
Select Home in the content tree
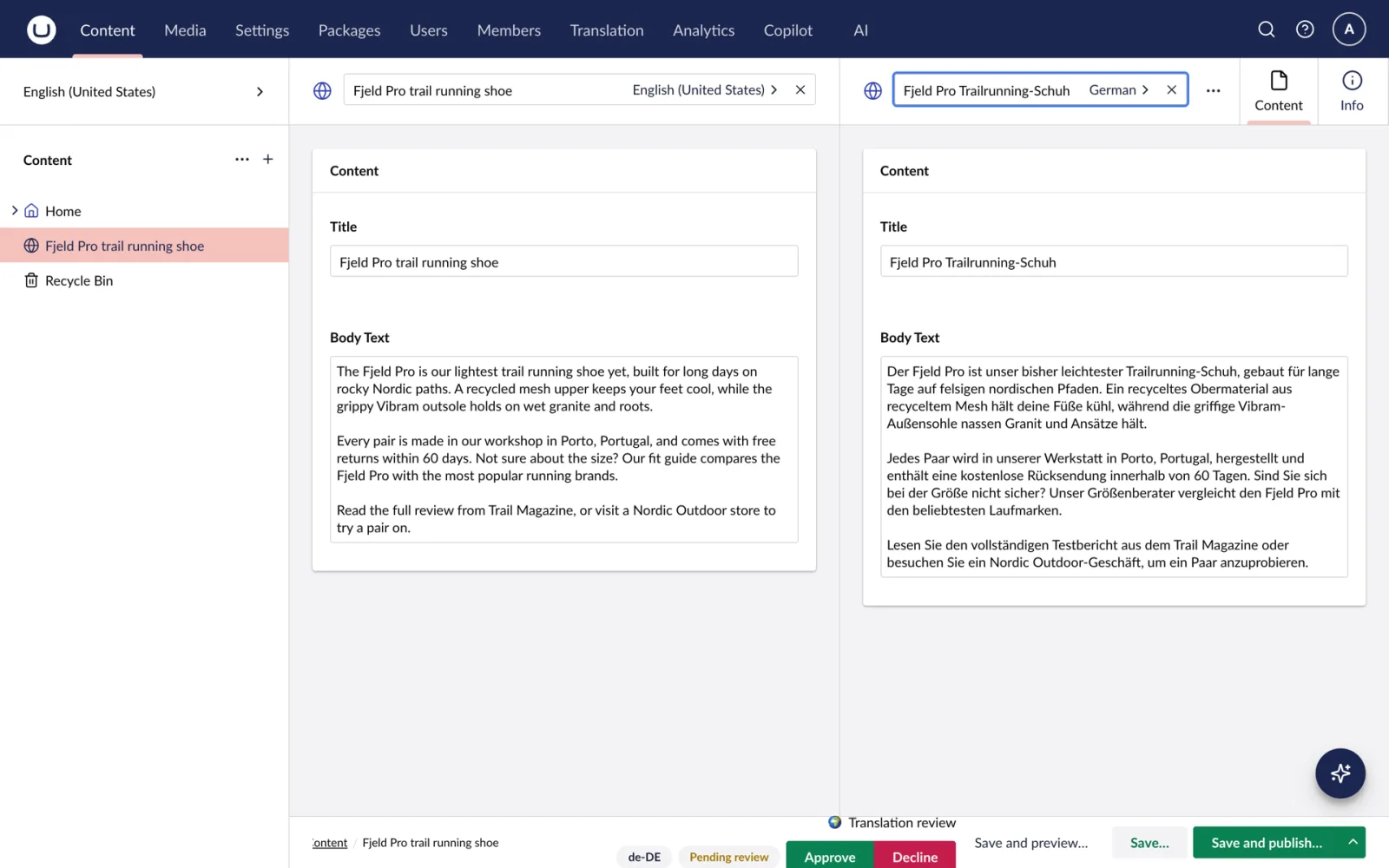coord(144,211)
